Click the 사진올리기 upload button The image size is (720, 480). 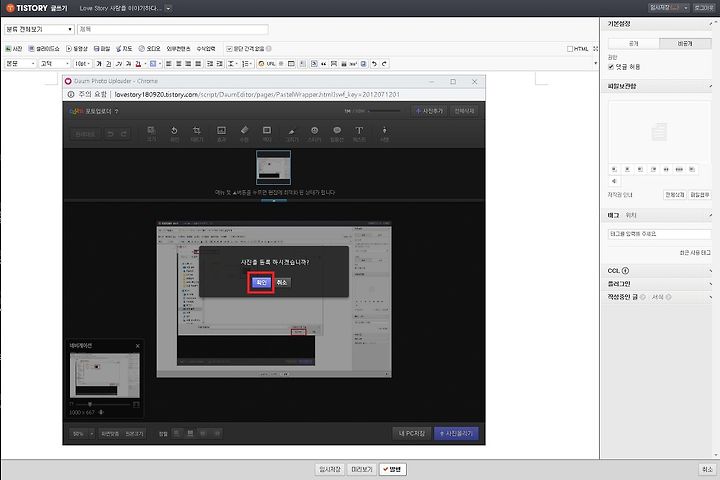[x=456, y=434]
